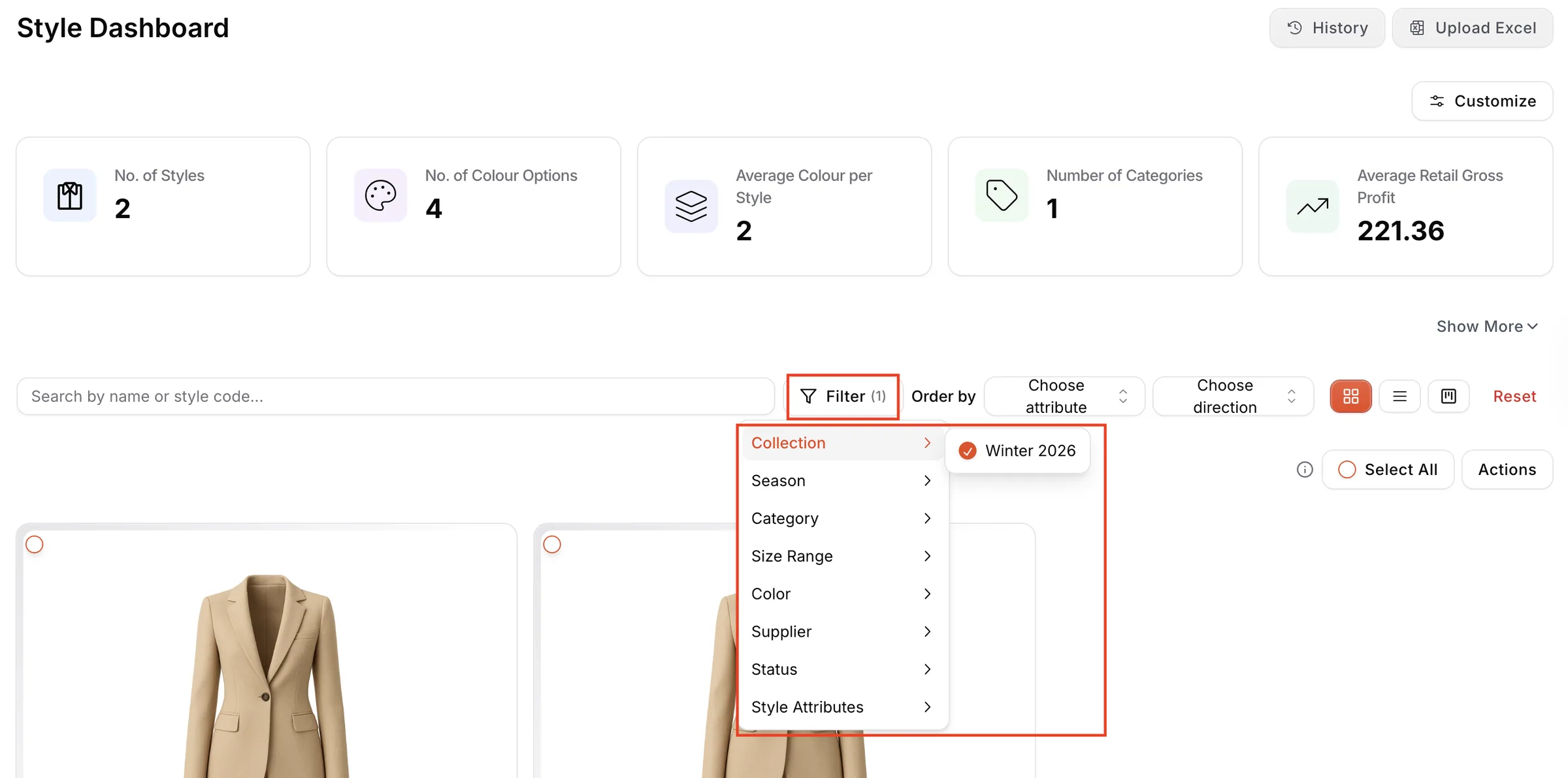1568x778 pixels.
Task: Focus the search by name or style code field
Action: [x=395, y=396]
